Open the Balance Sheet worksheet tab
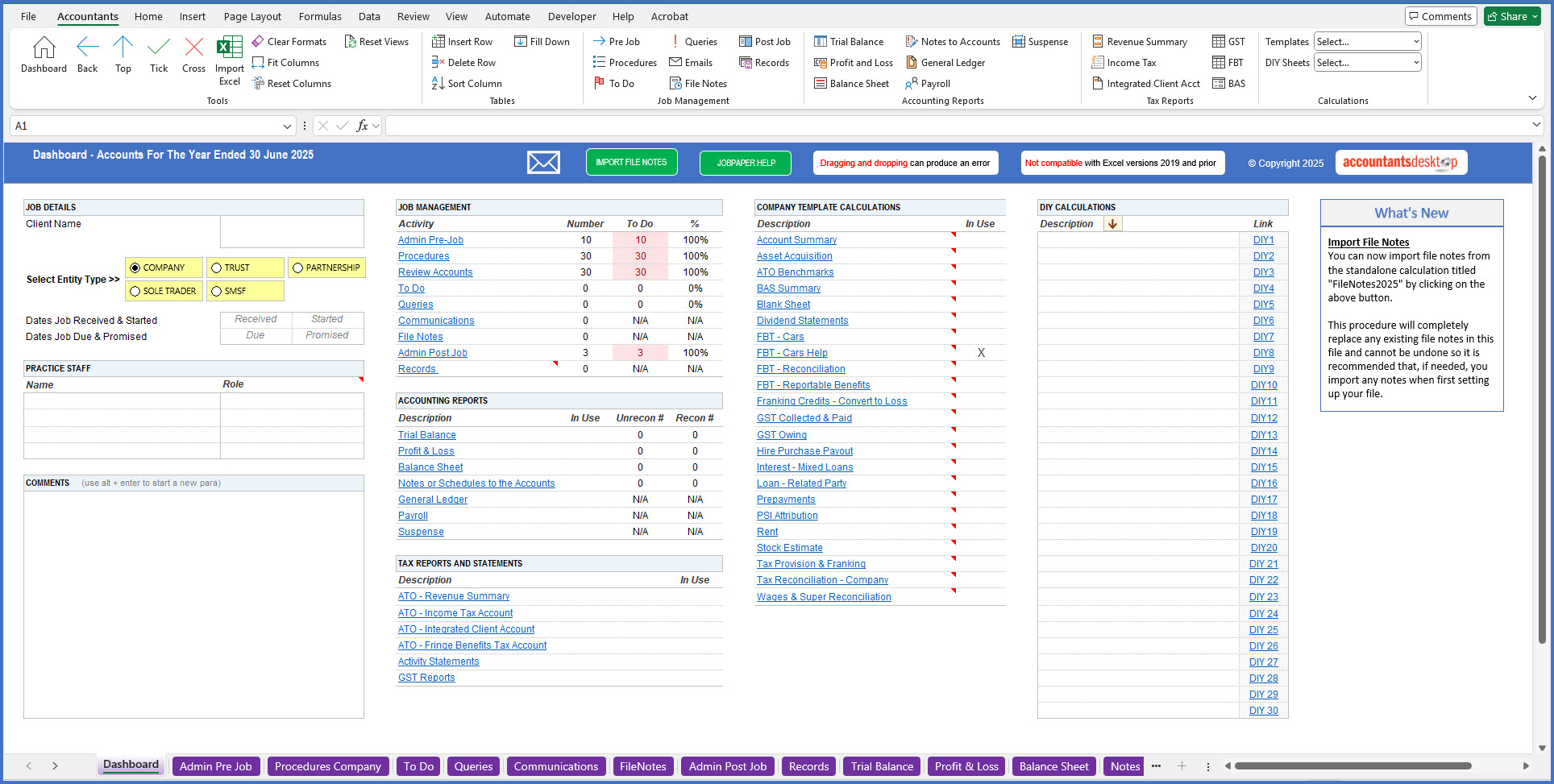Viewport: 1554px width, 784px height. click(x=1053, y=765)
